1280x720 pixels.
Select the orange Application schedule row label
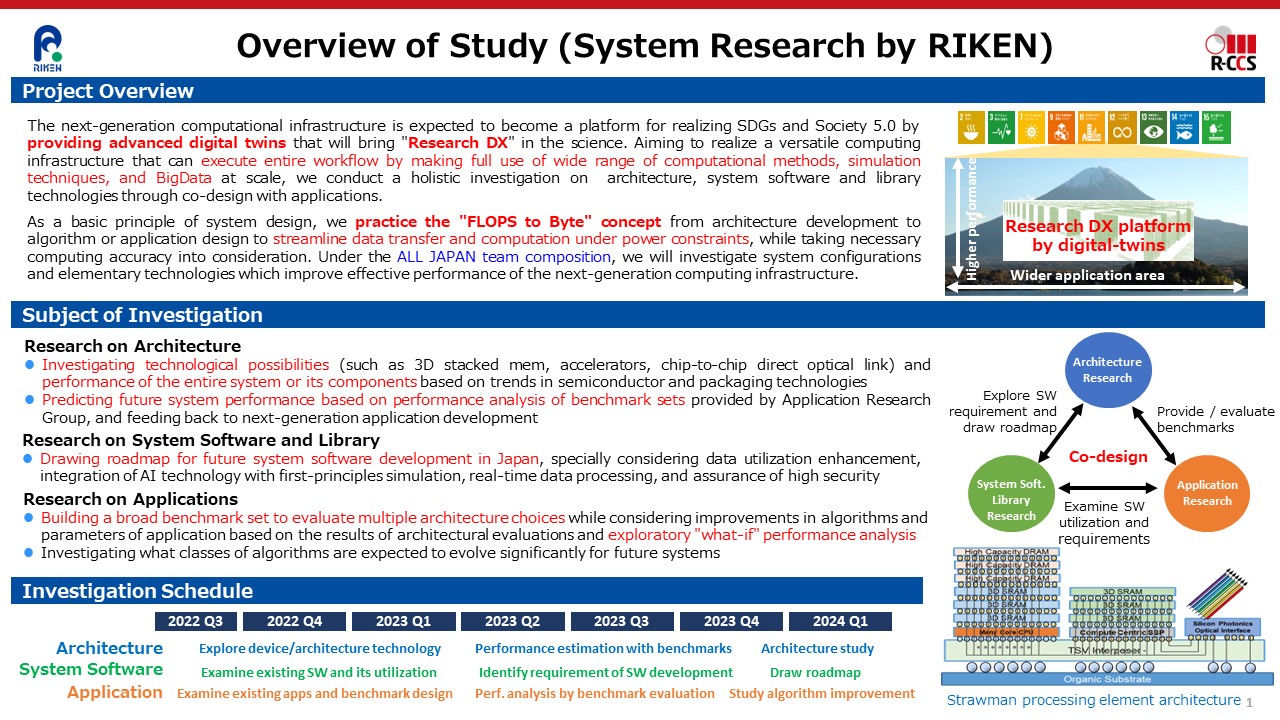115,692
